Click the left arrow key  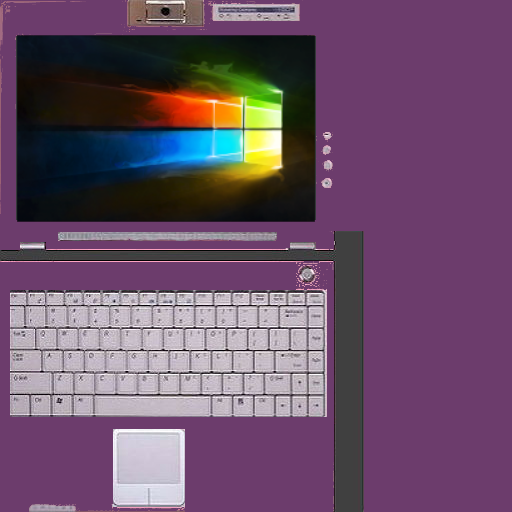pos(283,406)
